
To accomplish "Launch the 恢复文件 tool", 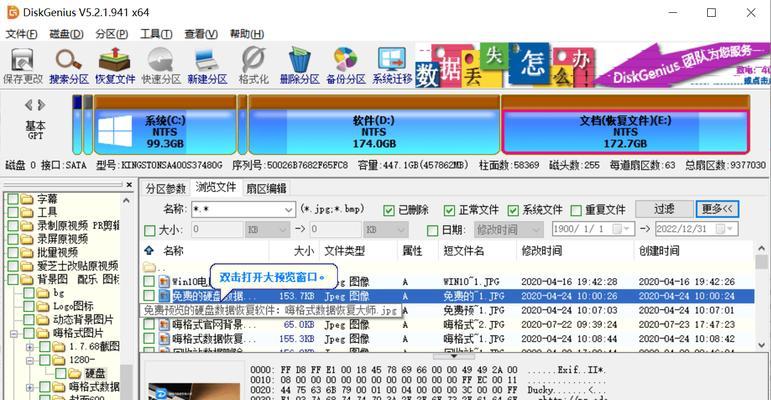I will [115, 65].
